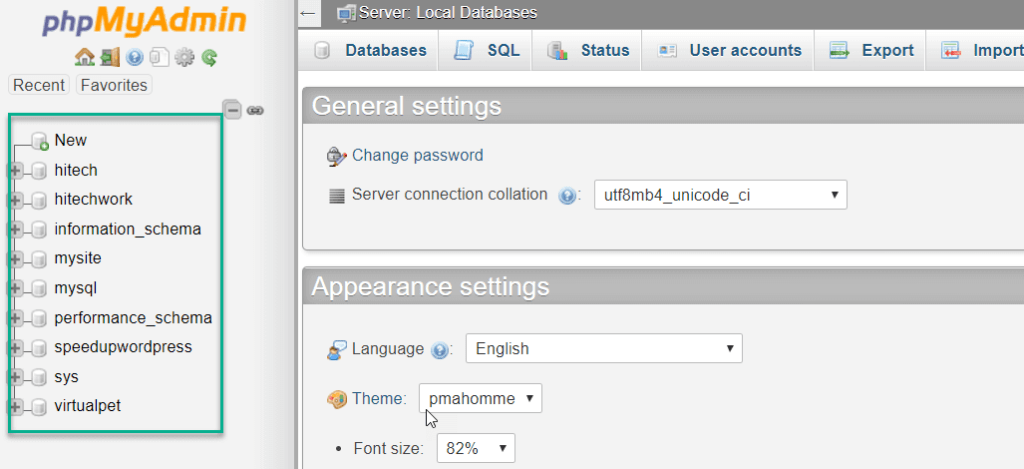This screenshot has height=469, width=1024.
Task: Switch to the Status tab
Action: click(x=588, y=50)
